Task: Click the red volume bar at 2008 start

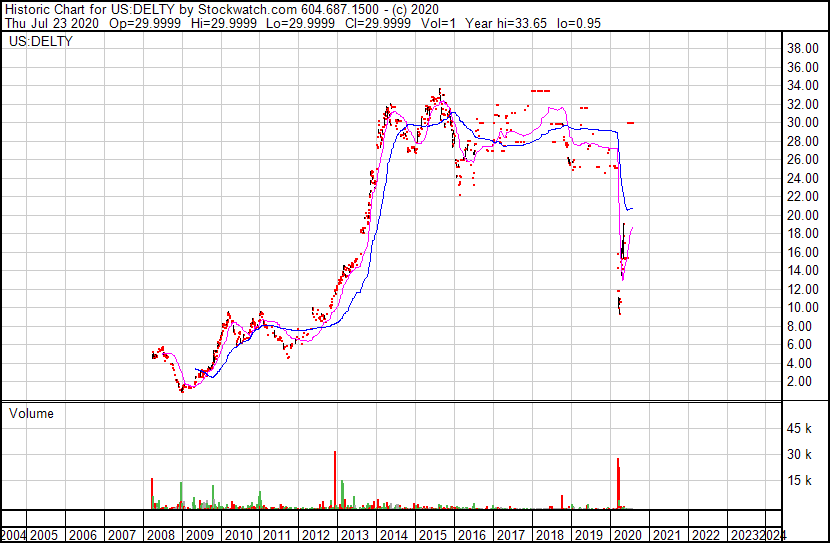Action: tap(152, 494)
